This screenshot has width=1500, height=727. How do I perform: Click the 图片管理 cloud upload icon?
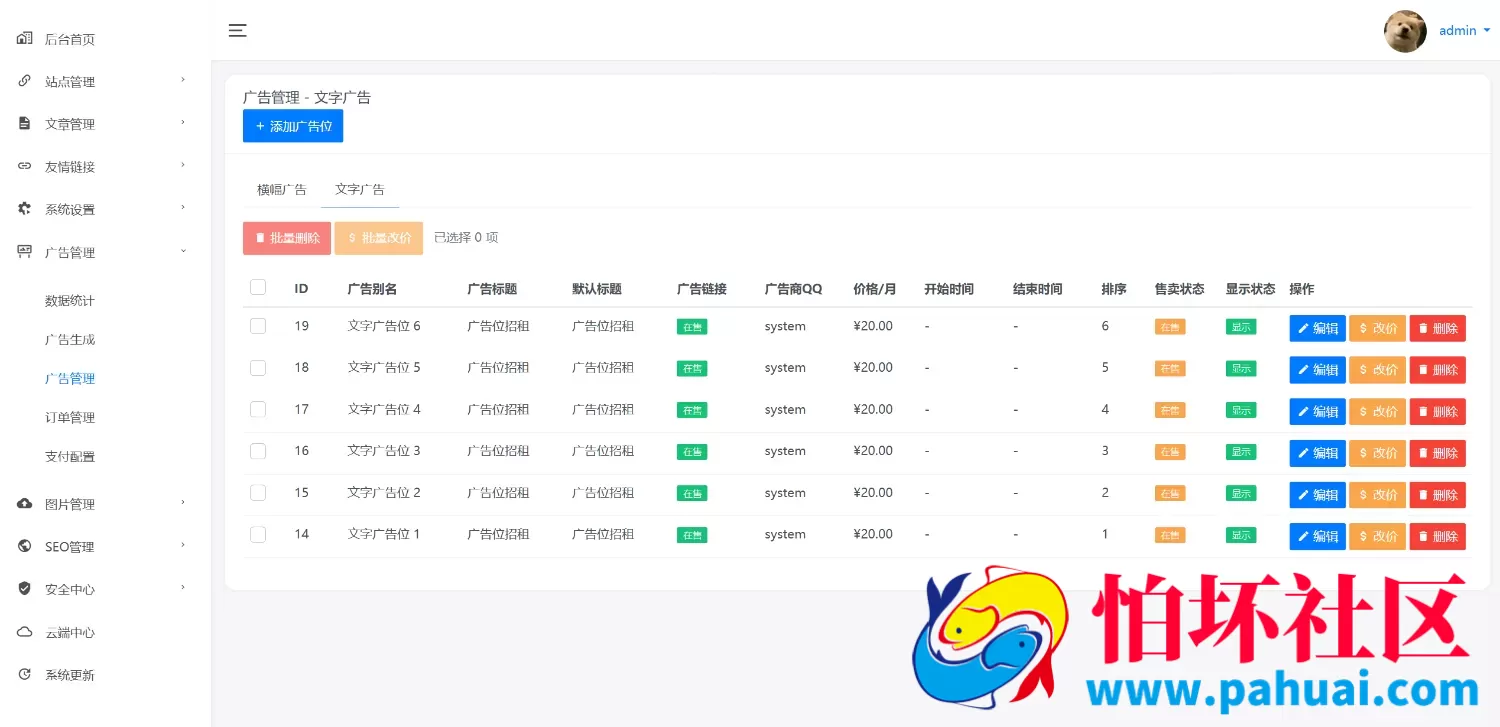(x=25, y=503)
